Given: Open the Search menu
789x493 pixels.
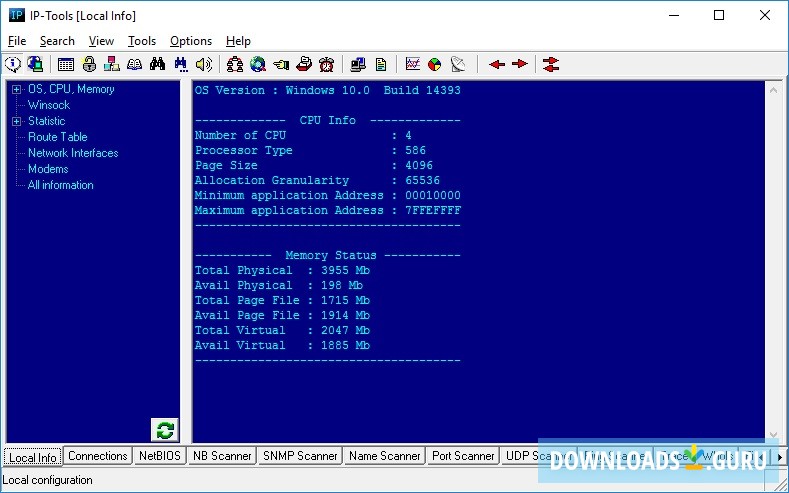Looking at the screenshot, I should point(57,41).
